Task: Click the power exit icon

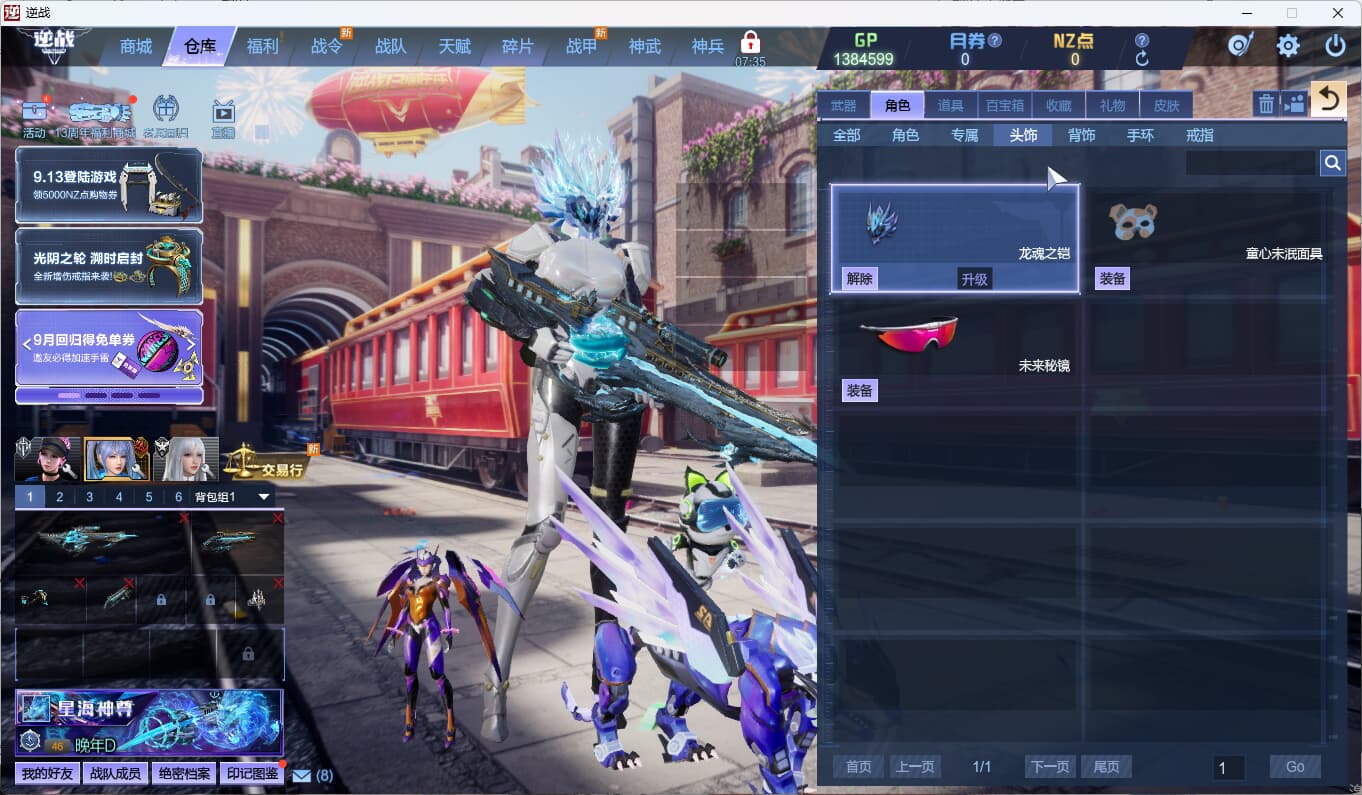Action: pyautogui.click(x=1335, y=45)
